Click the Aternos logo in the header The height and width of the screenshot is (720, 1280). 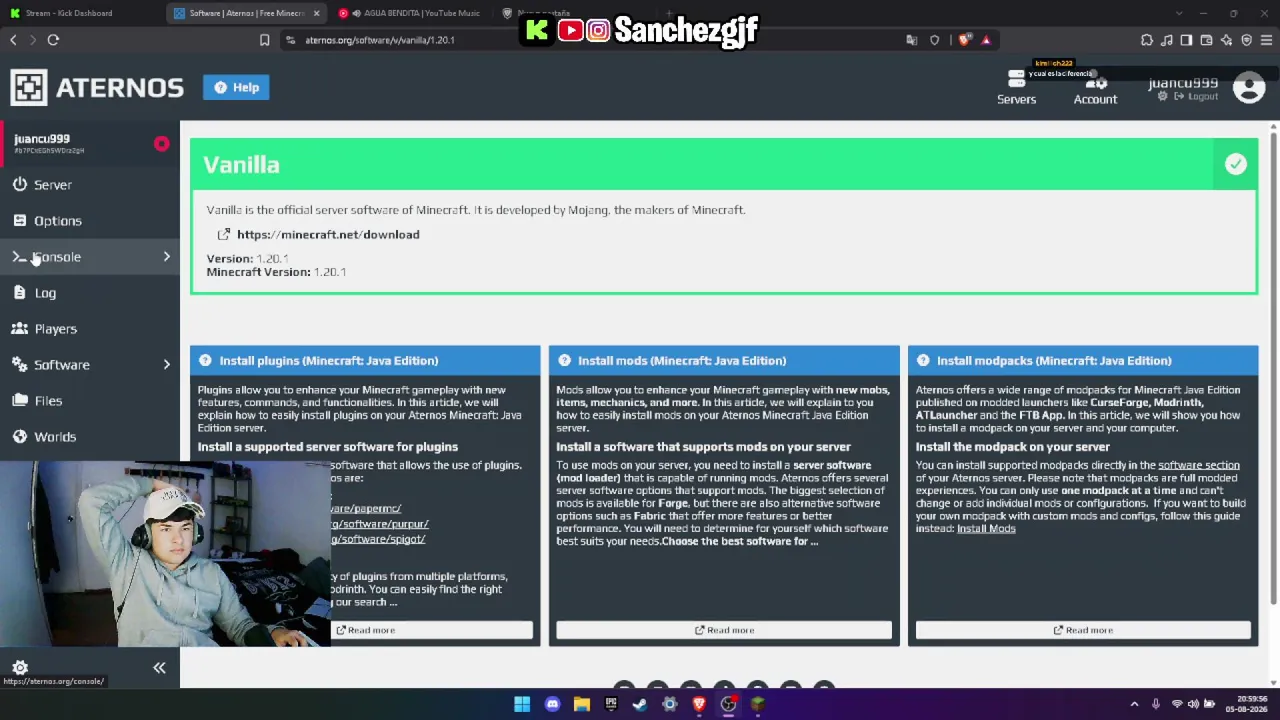click(97, 87)
